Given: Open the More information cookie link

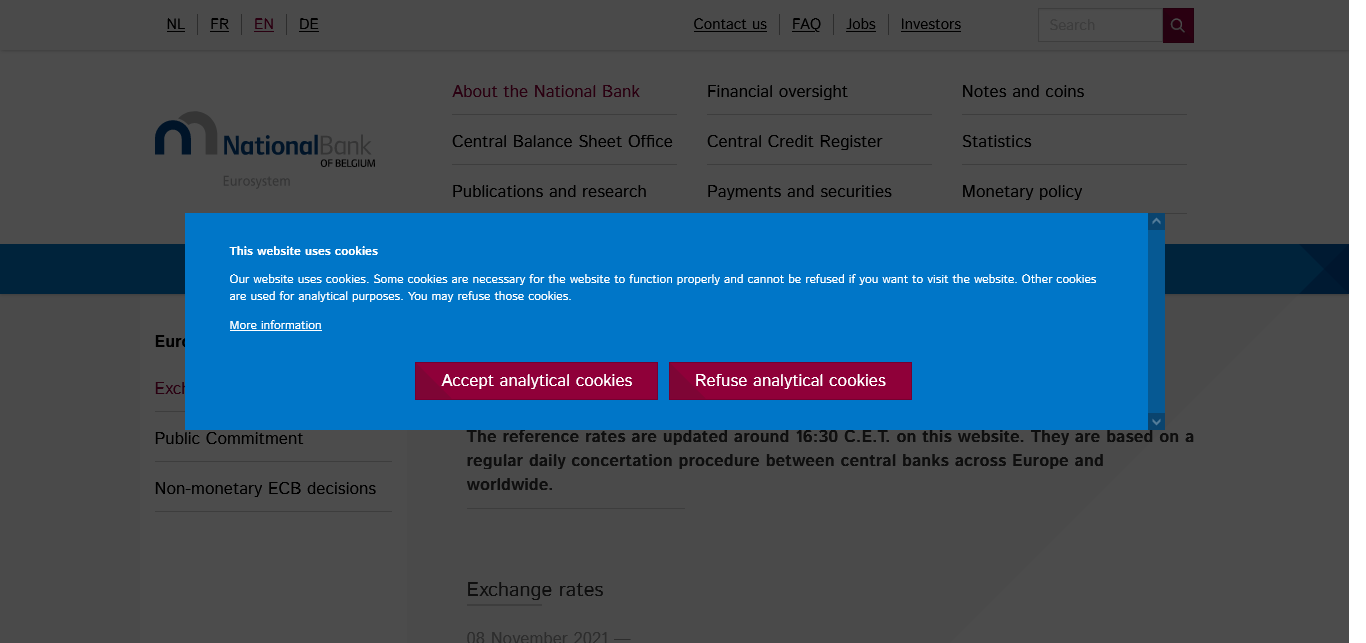Looking at the screenshot, I should (275, 325).
